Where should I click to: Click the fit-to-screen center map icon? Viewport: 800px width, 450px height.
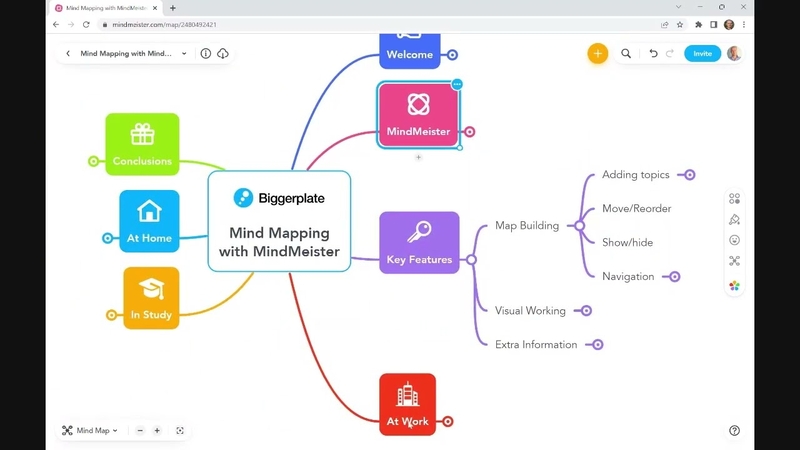click(180, 431)
